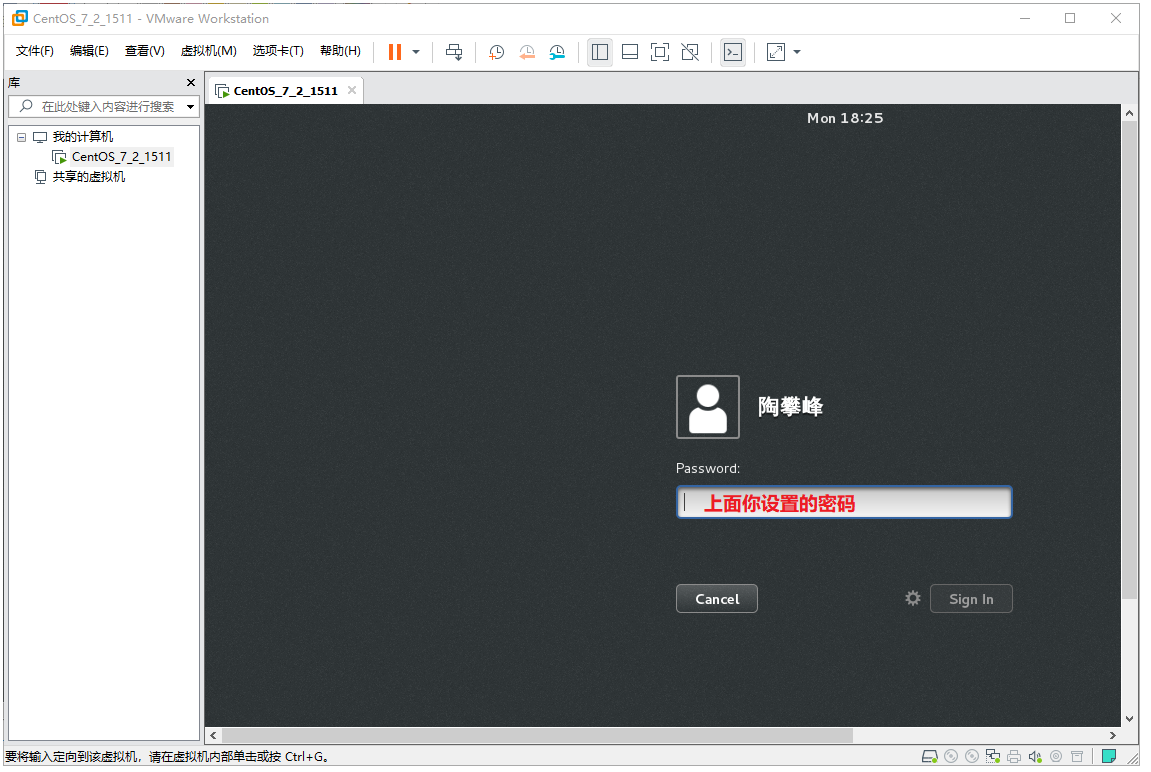Click the horizontal scrollbar right arrow
1151x772 pixels.
pos(1113,735)
